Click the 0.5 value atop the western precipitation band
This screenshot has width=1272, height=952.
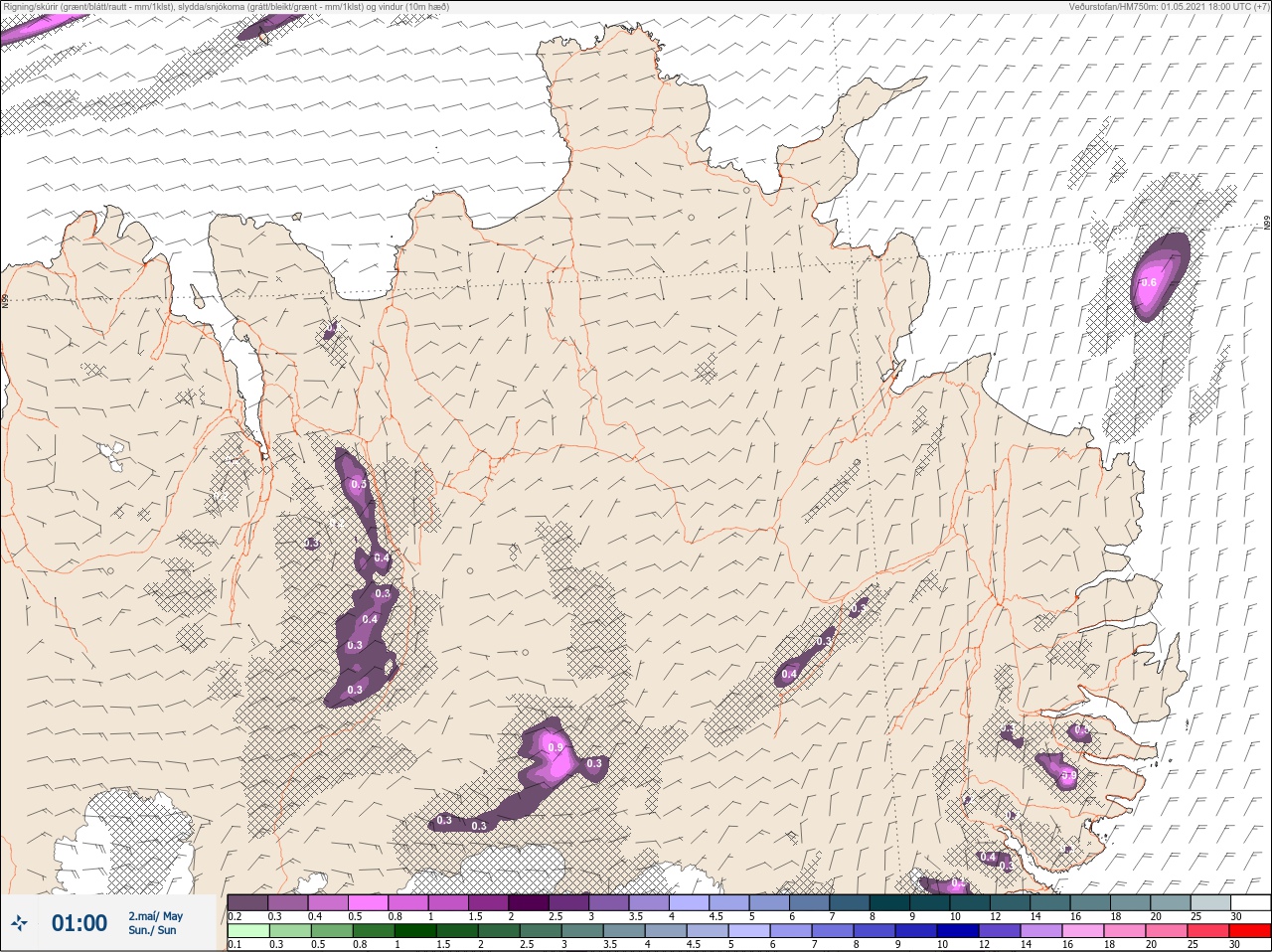tap(359, 484)
